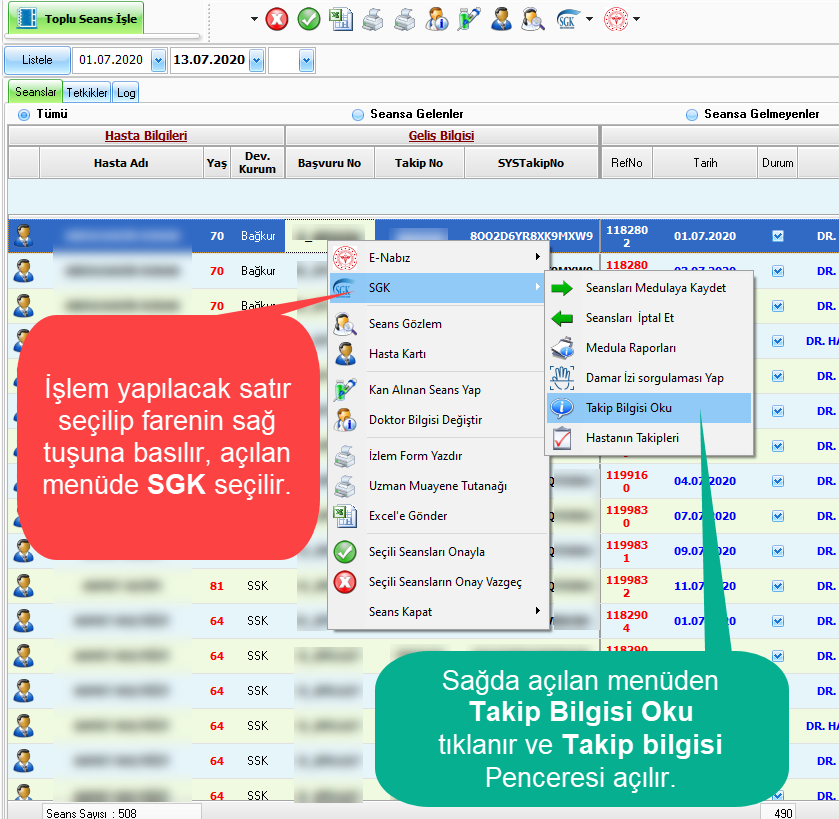Select the Tümü radio button
This screenshot has width=839, height=819.
[x=24, y=114]
